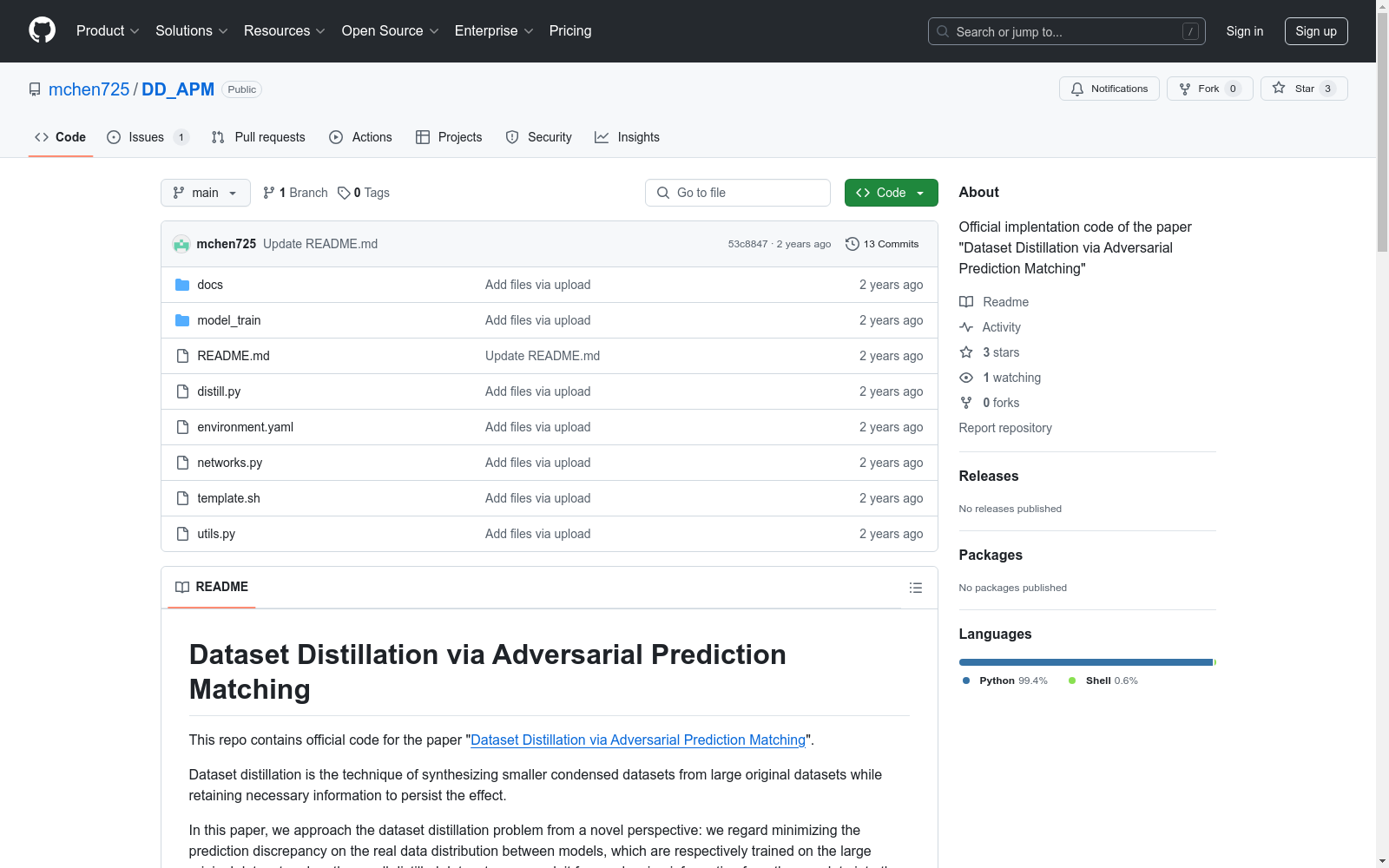Viewport: 1389px width, 868px height.
Task: Click the languages progress bar
Action: [1088, 662]
